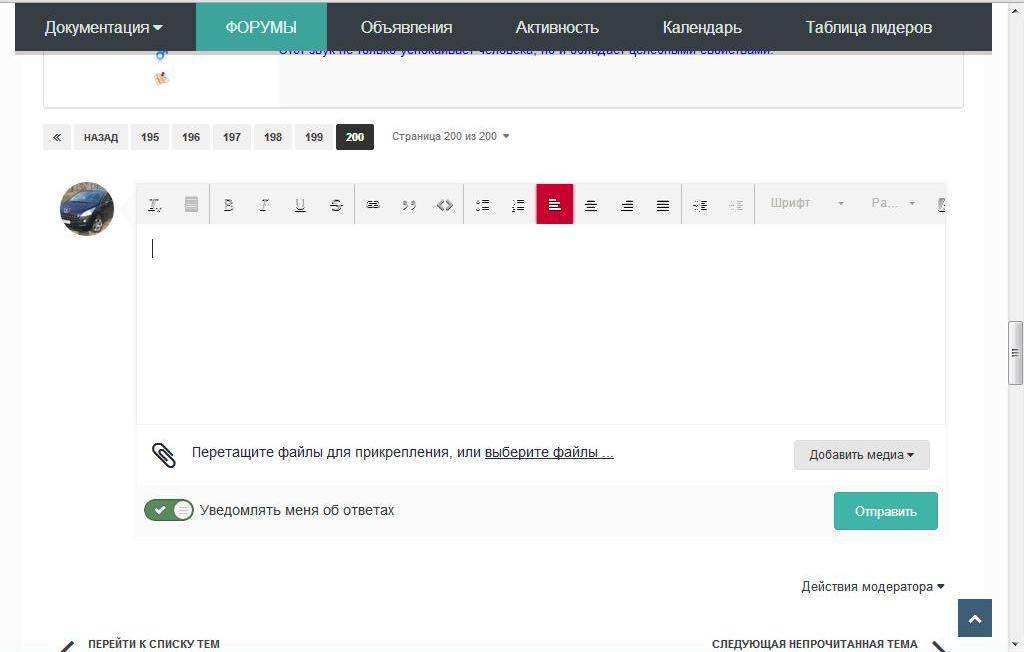Center-align the text

click(x=591, y=205)
